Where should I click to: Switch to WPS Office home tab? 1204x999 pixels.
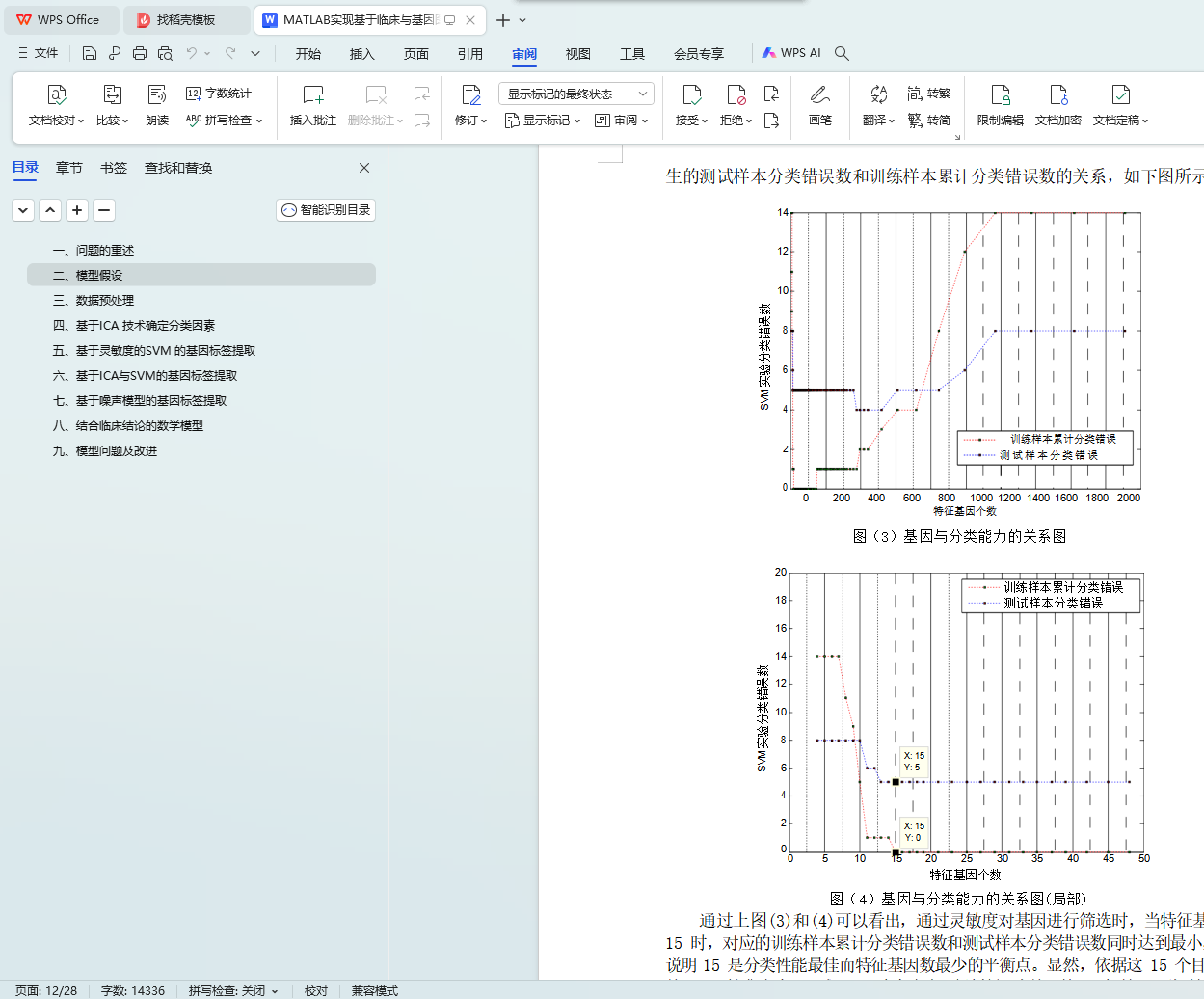60,19
